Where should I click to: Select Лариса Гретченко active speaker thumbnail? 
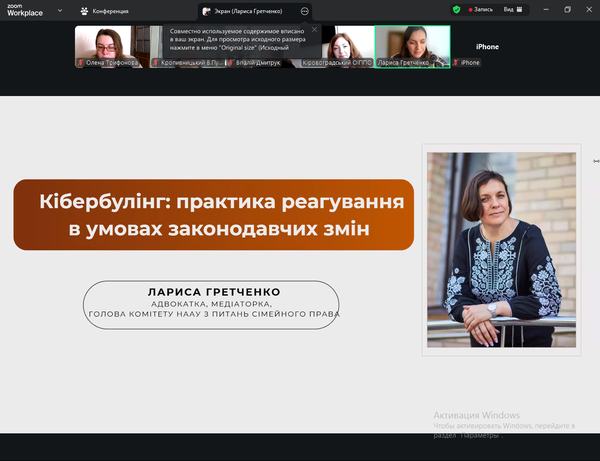(x=412, y=45)
